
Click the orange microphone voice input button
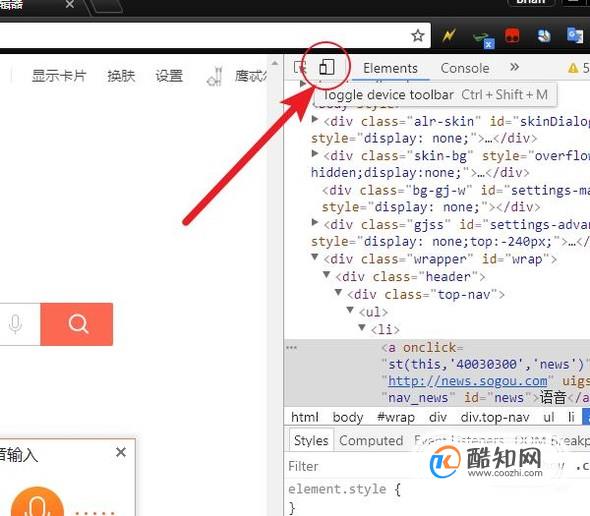pyautogui.click(x=37, y=502)
